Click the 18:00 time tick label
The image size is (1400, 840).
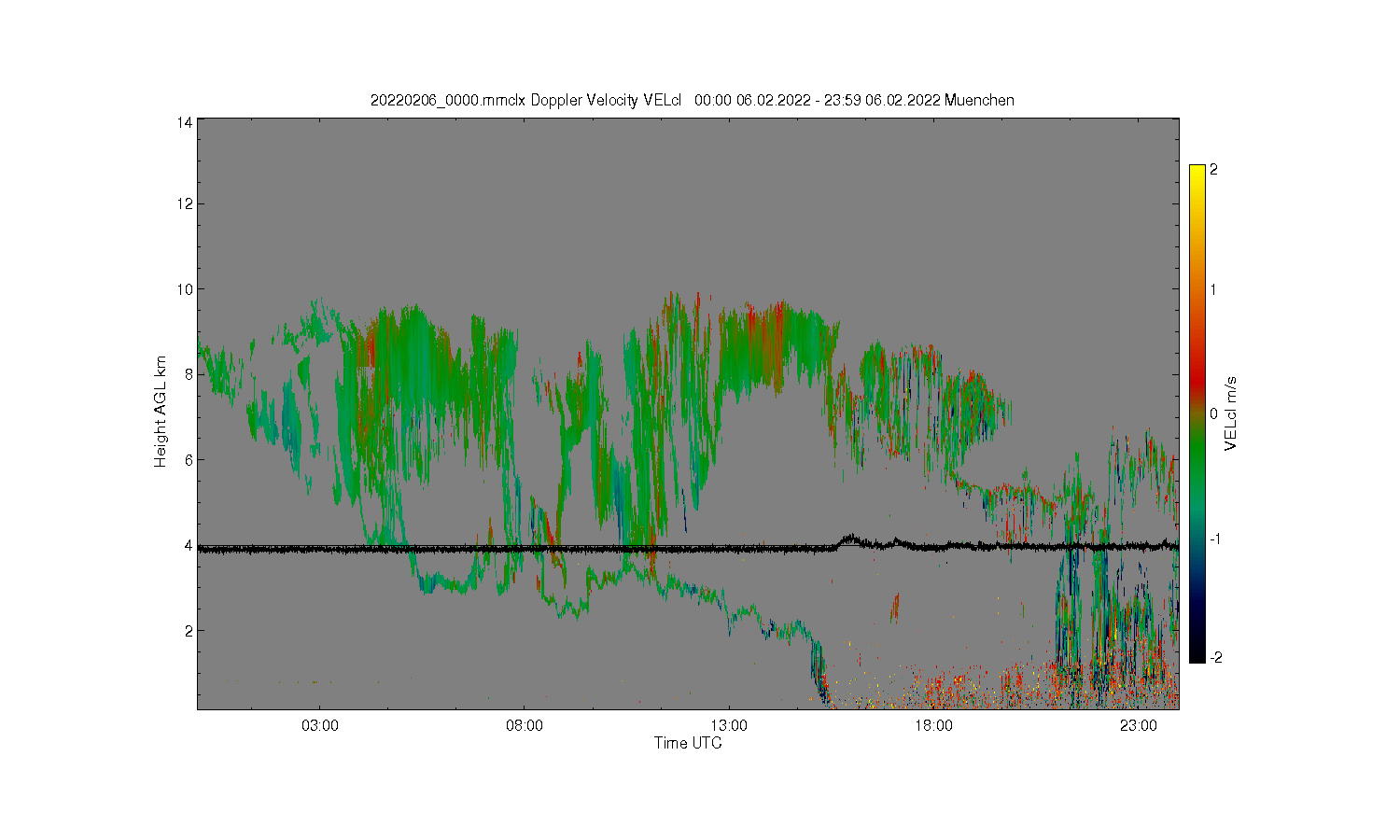pyautogui.click(x=933, y=725)
